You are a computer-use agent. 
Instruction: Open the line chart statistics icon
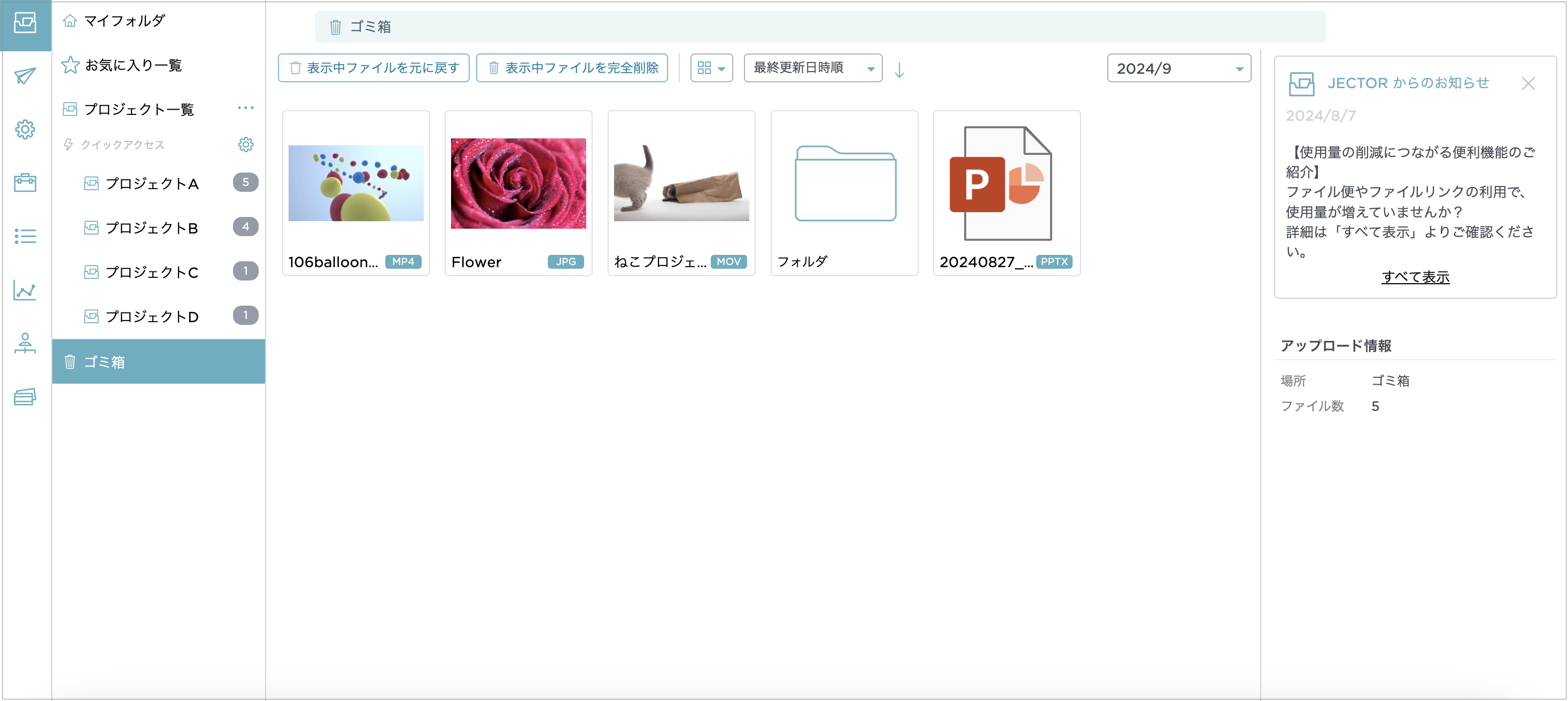click(x=25, y=290)
